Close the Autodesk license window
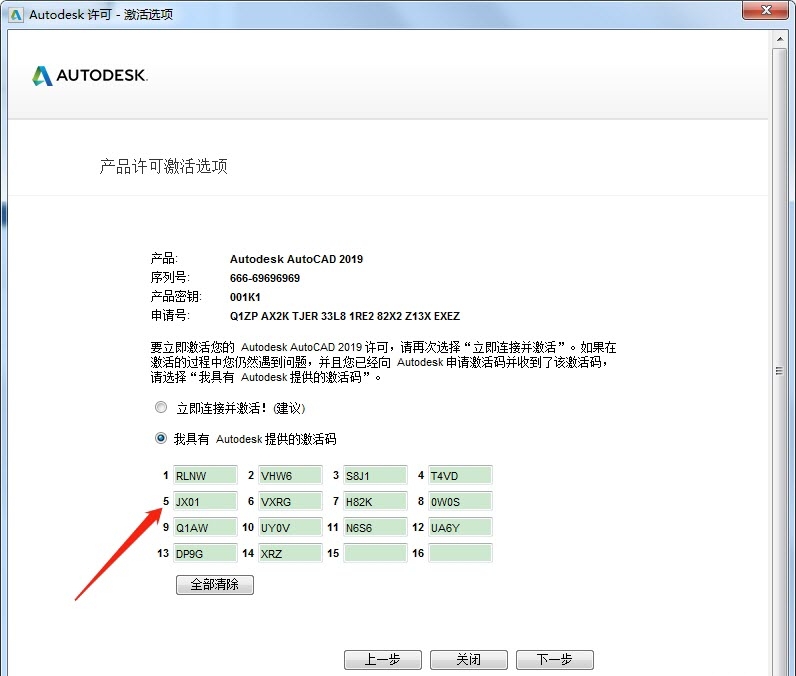 [x=766, y=10]
